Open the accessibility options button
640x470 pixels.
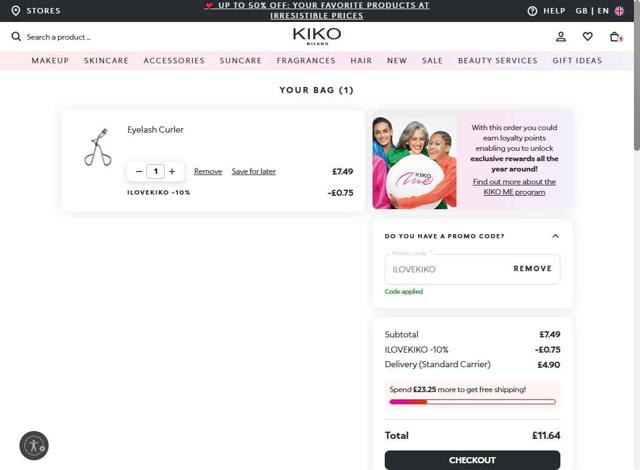pos(34,446)
